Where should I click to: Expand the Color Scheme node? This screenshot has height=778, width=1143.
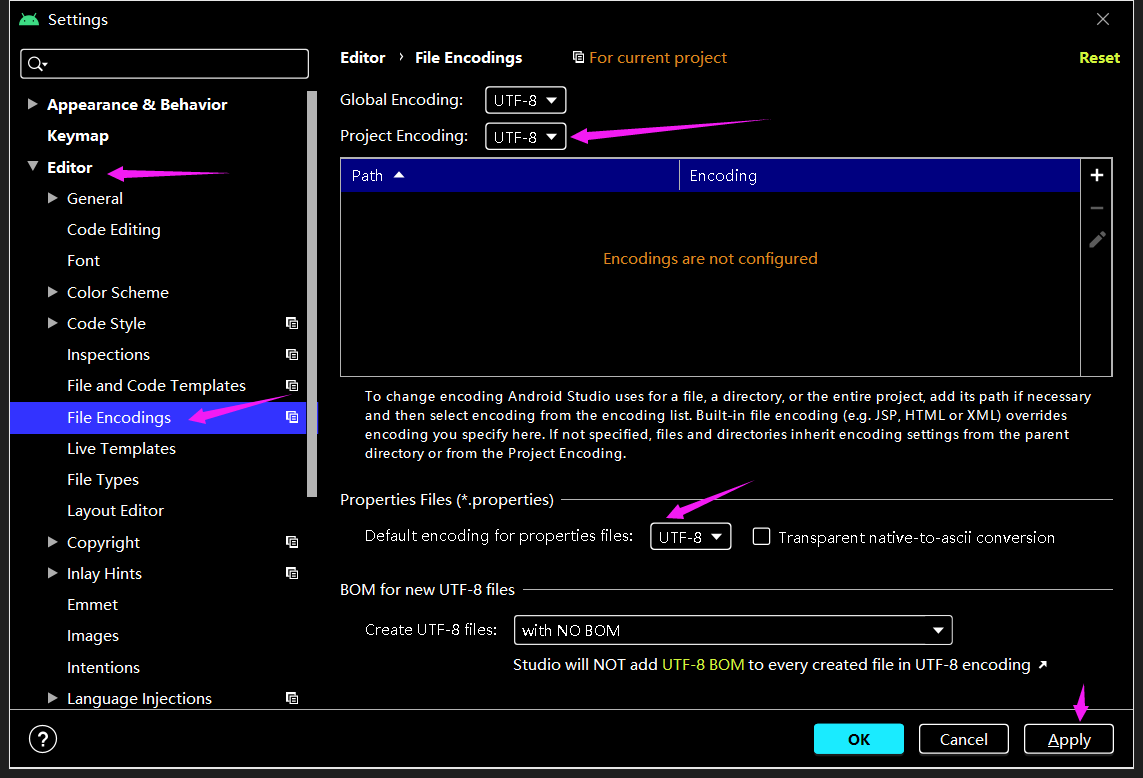[52, 292]
